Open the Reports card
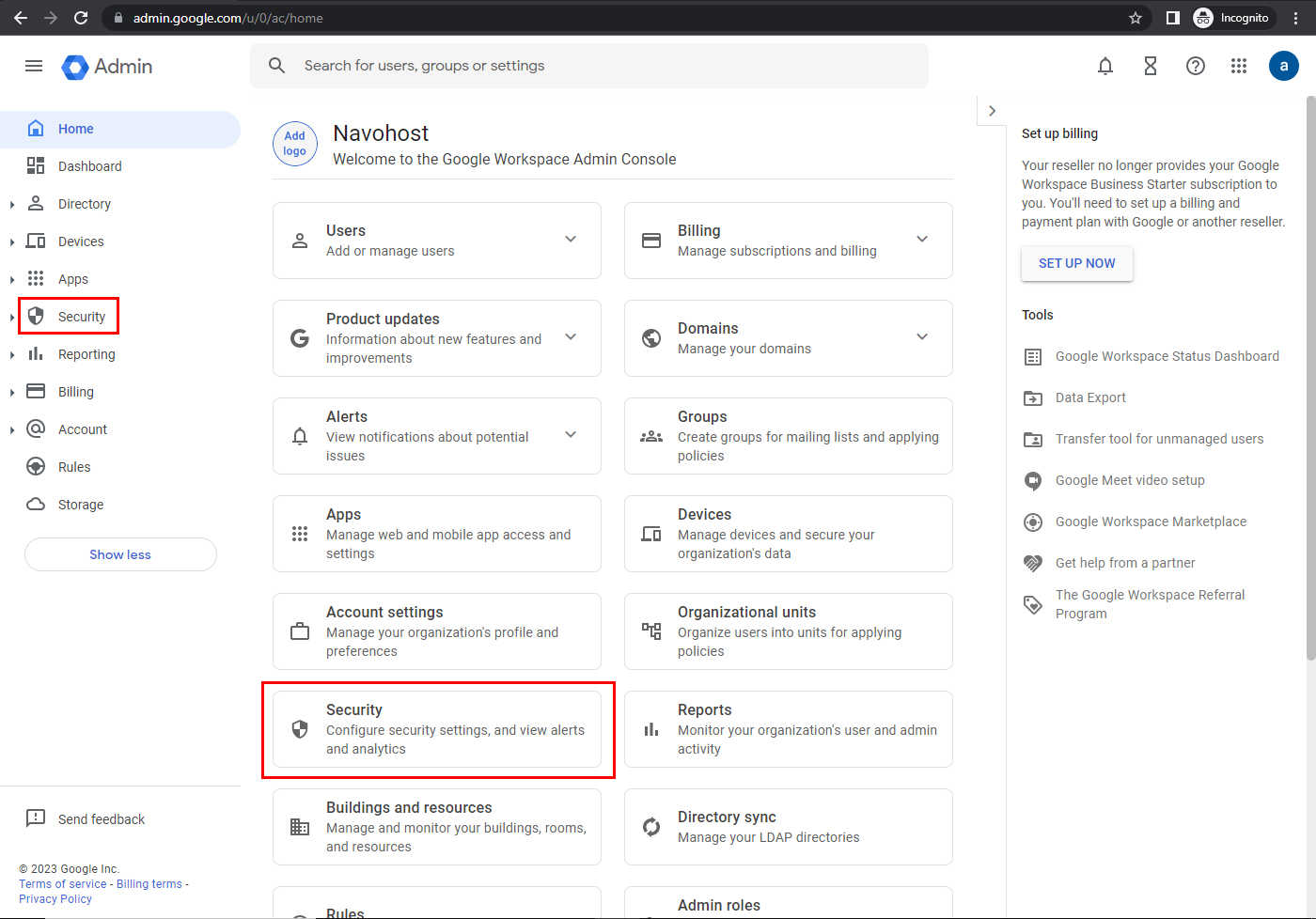1316x919 pixels. [x=789, y=729]
